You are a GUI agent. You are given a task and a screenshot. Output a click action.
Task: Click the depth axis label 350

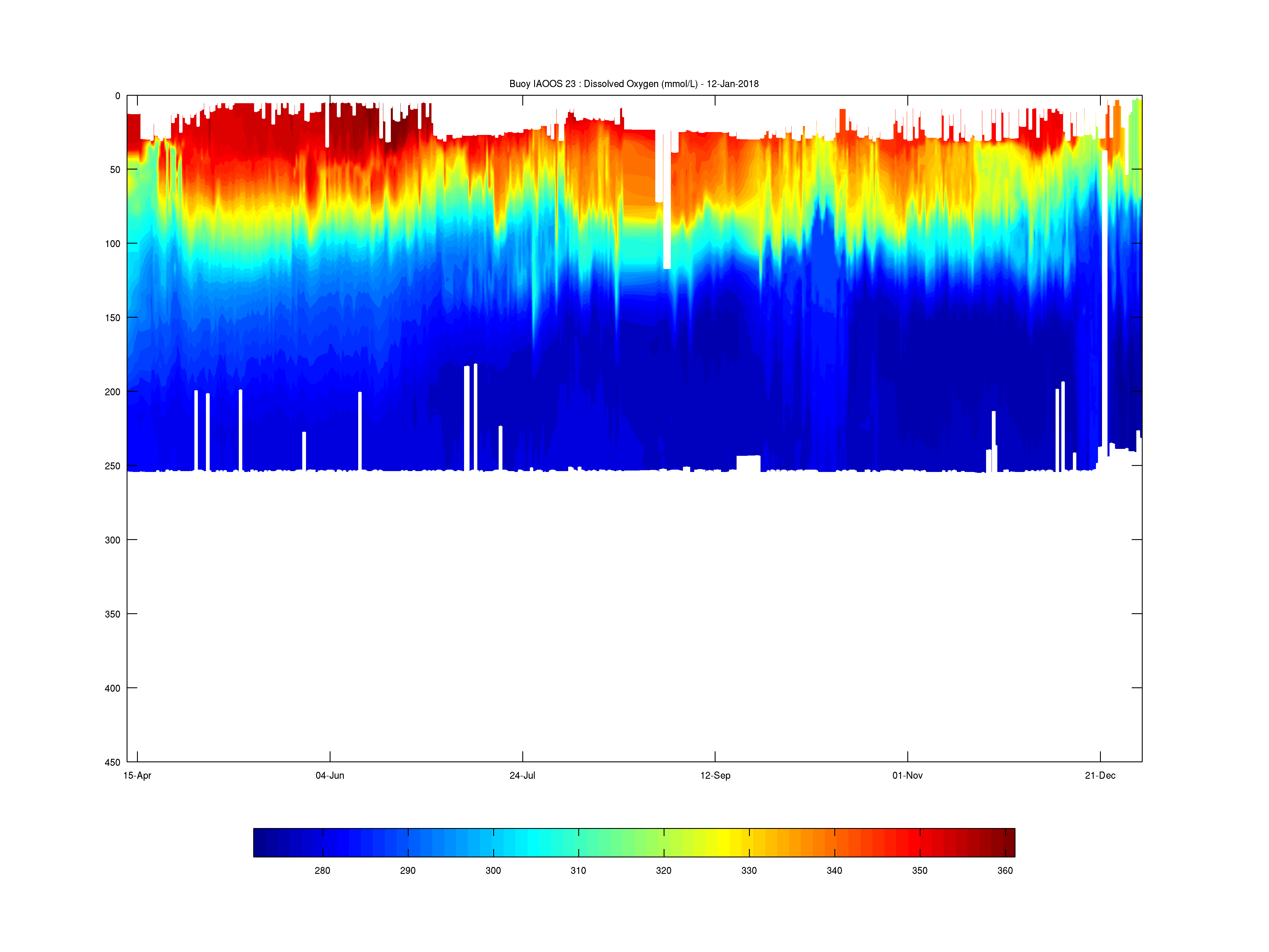112,614
